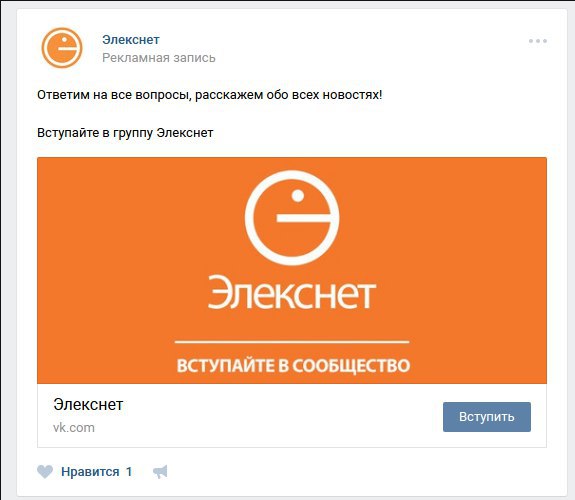Click the large Элекснет wordmark on the banner
575x500 pixels.
tap(292, 292)
